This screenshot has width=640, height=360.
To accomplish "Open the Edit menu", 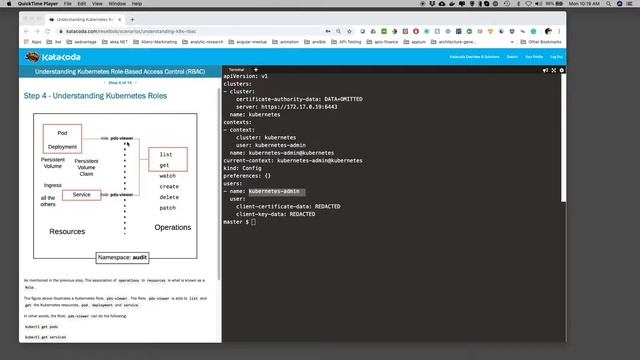I will 82,4.
